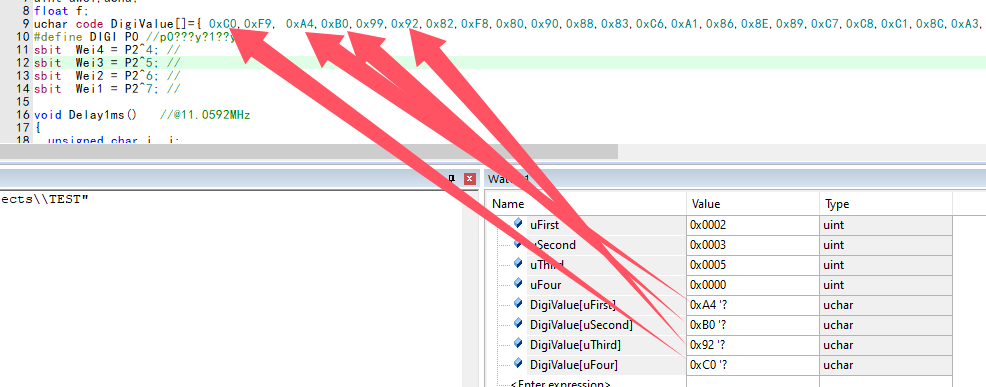Click the blue variable icon beside uFirst
This screenshot has height=387, width=986.
(518, 223)
